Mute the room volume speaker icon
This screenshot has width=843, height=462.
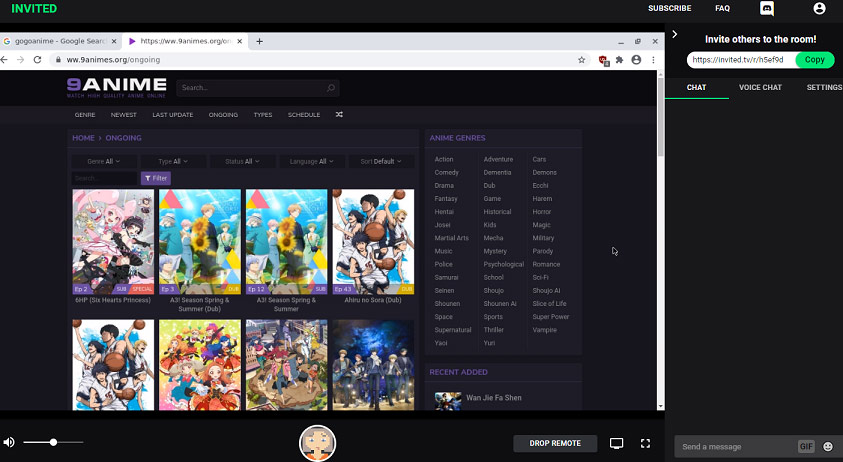(x=9, y=442)
